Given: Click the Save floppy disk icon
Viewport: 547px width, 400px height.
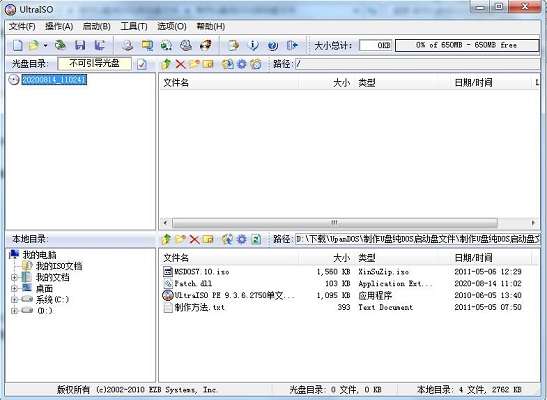Looking at the screenshot, I should click(80, 45).
